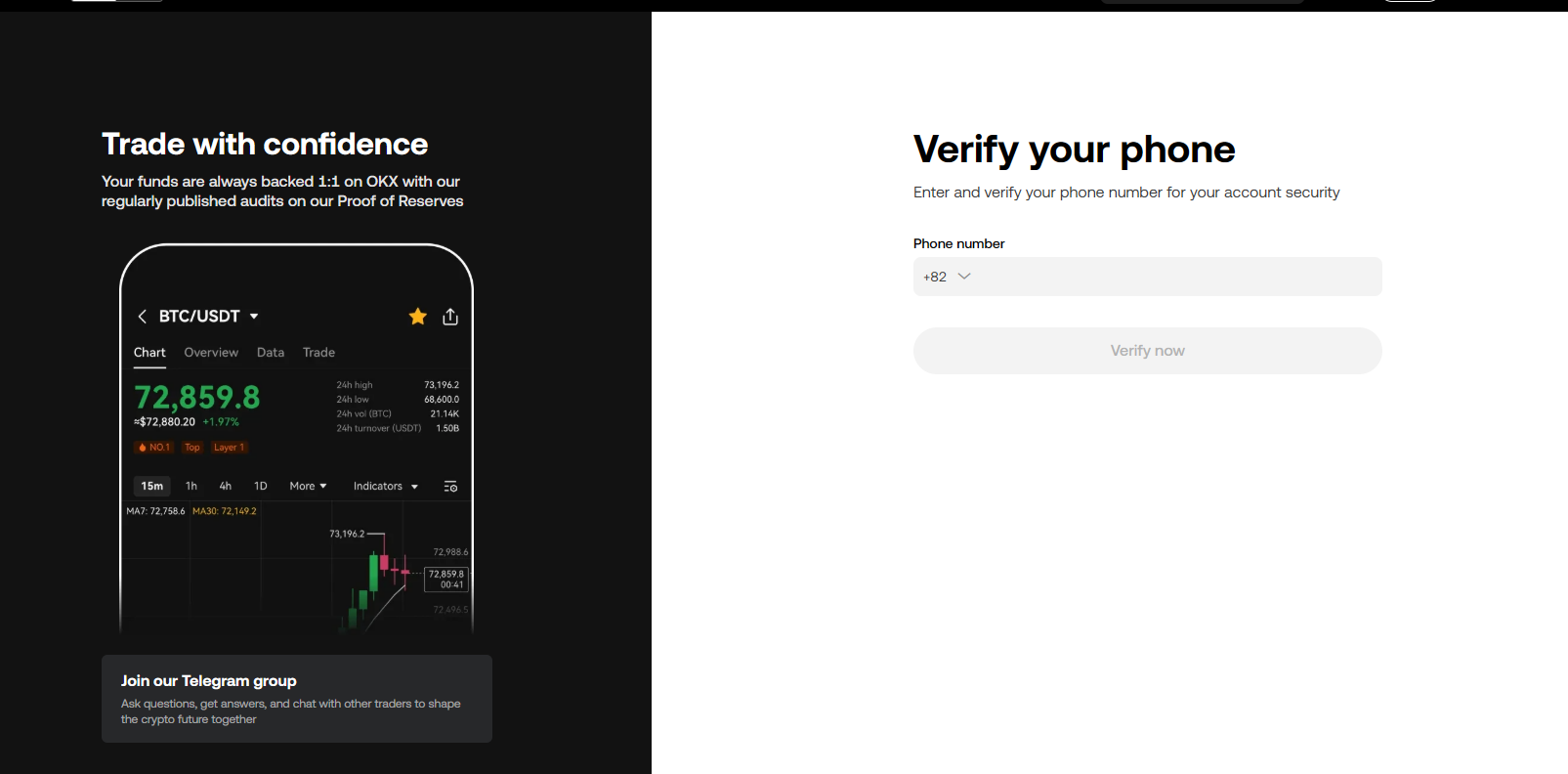Click the chart settings icon
Image resolution: width=1568 pixels, height=774 pixels.
450,486
